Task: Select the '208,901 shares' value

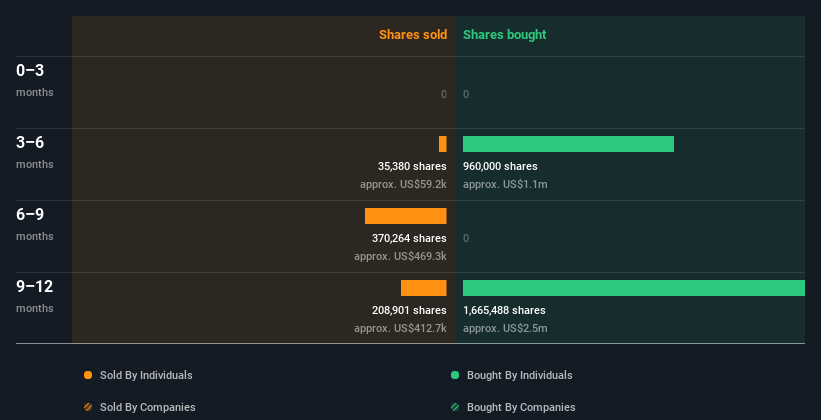Action: [x=409, y=311]
